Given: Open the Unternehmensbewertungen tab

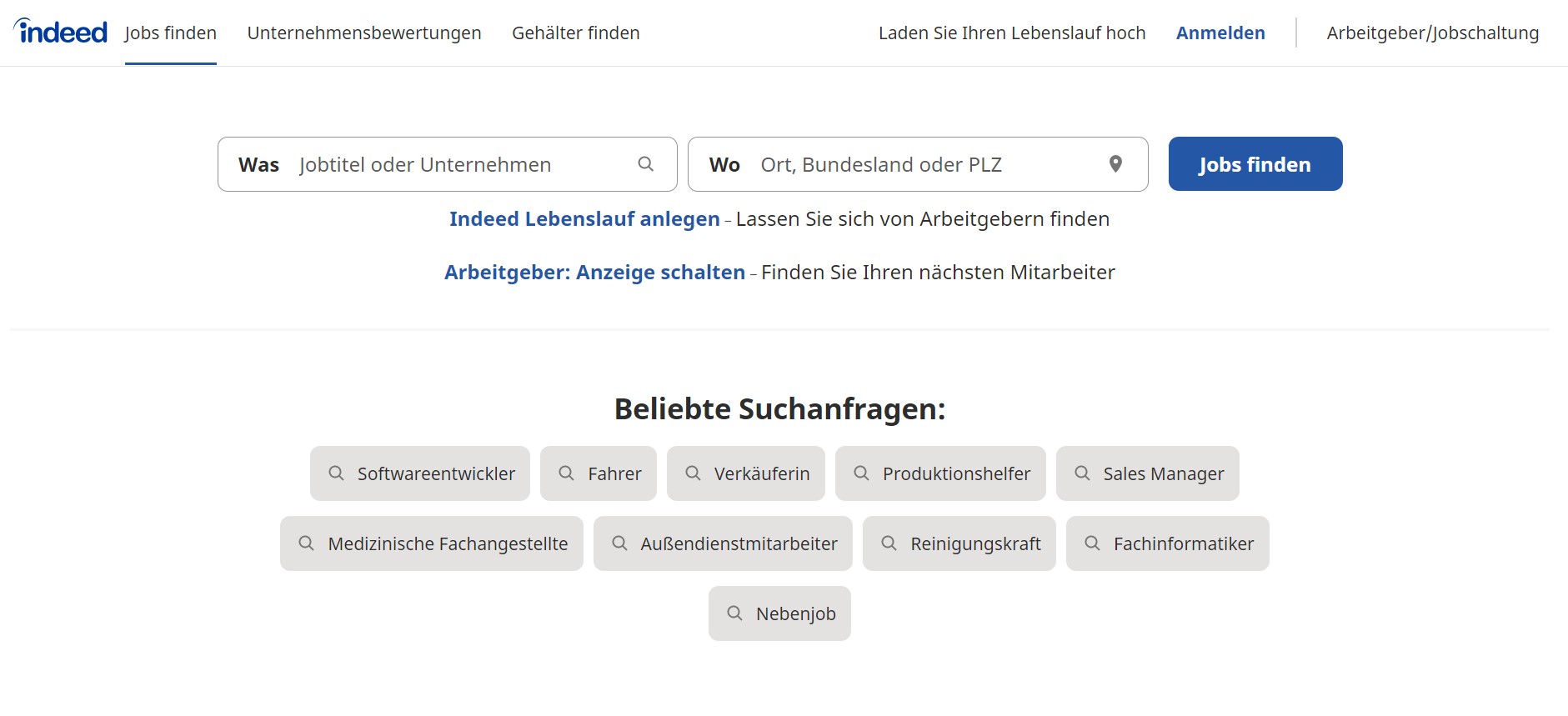Looking at the screenshot, I should [x=364, y=33].
